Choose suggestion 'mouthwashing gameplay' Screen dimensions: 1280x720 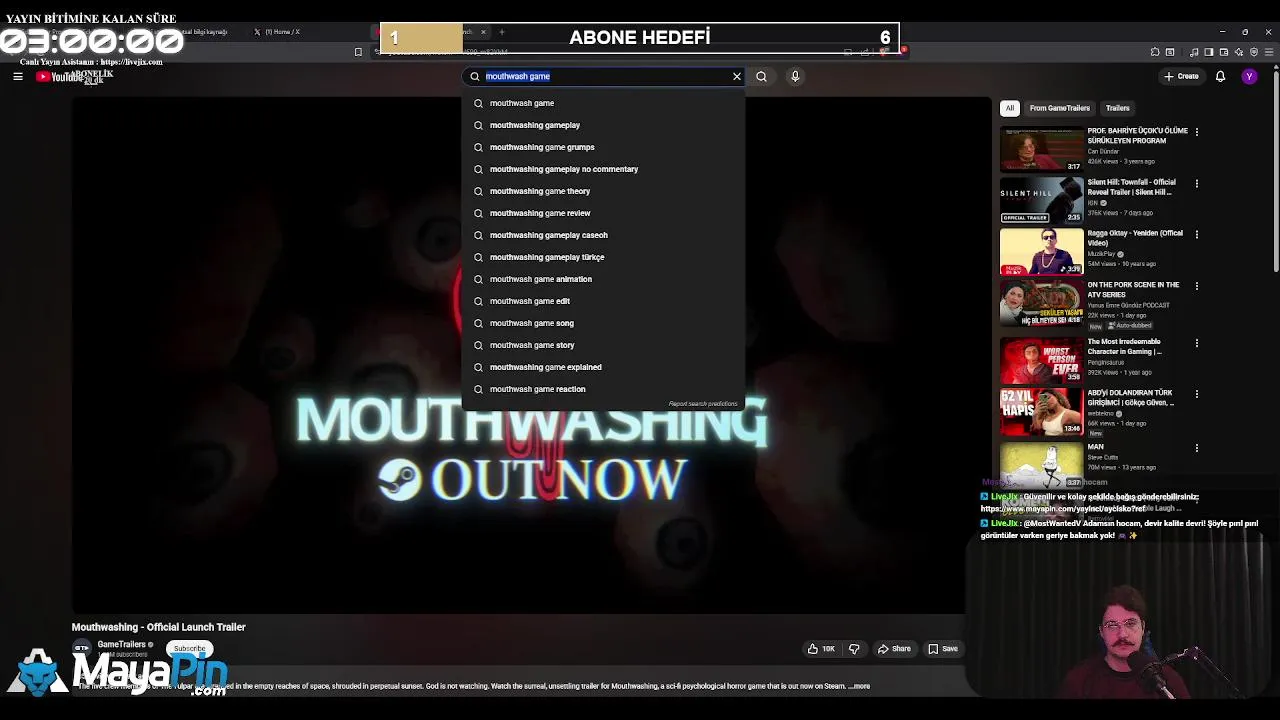tap(603, 125)
